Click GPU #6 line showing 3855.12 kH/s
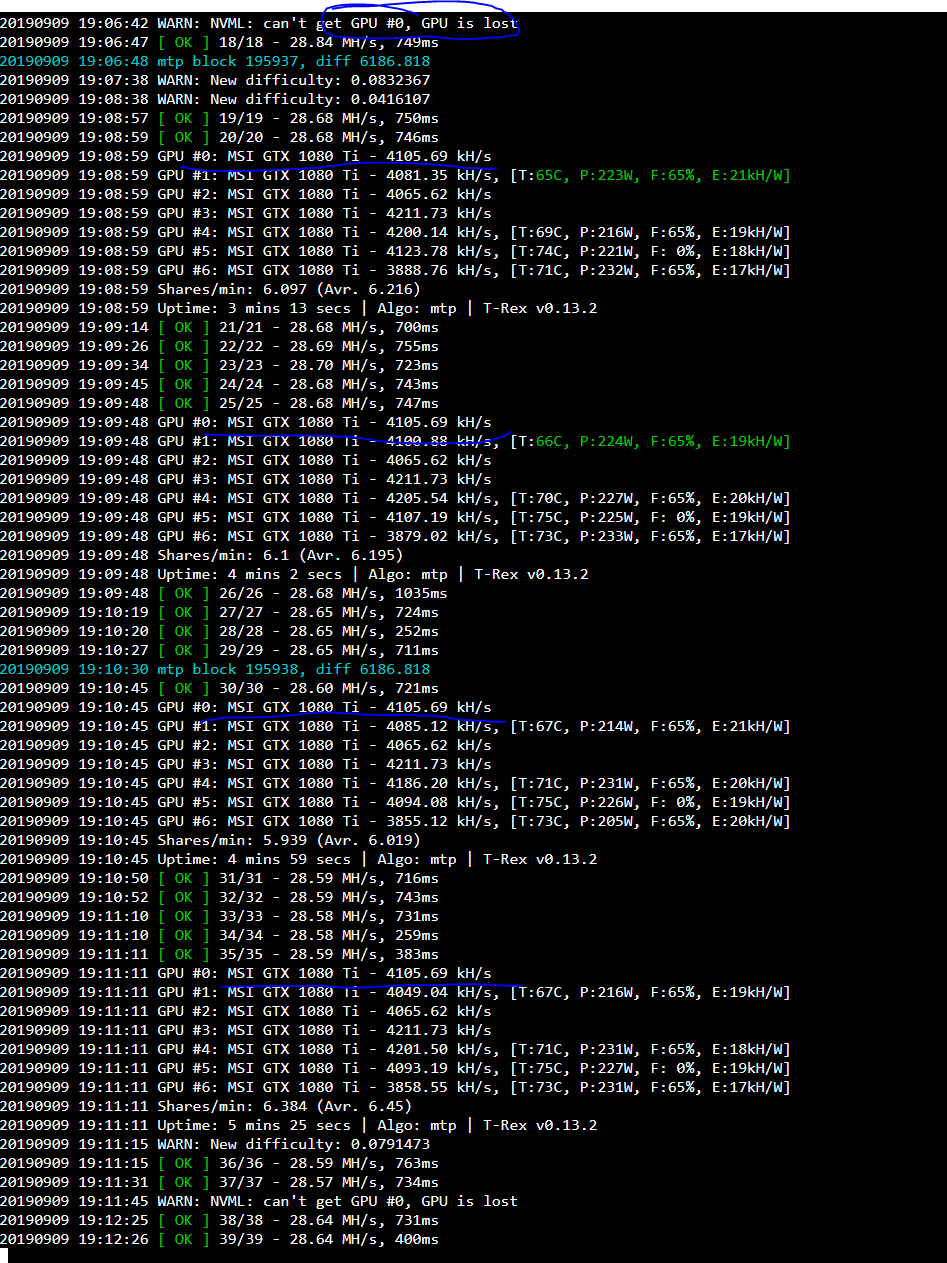Image resolution: width=947 pixels, height=1263 pixels. [395, 821]
